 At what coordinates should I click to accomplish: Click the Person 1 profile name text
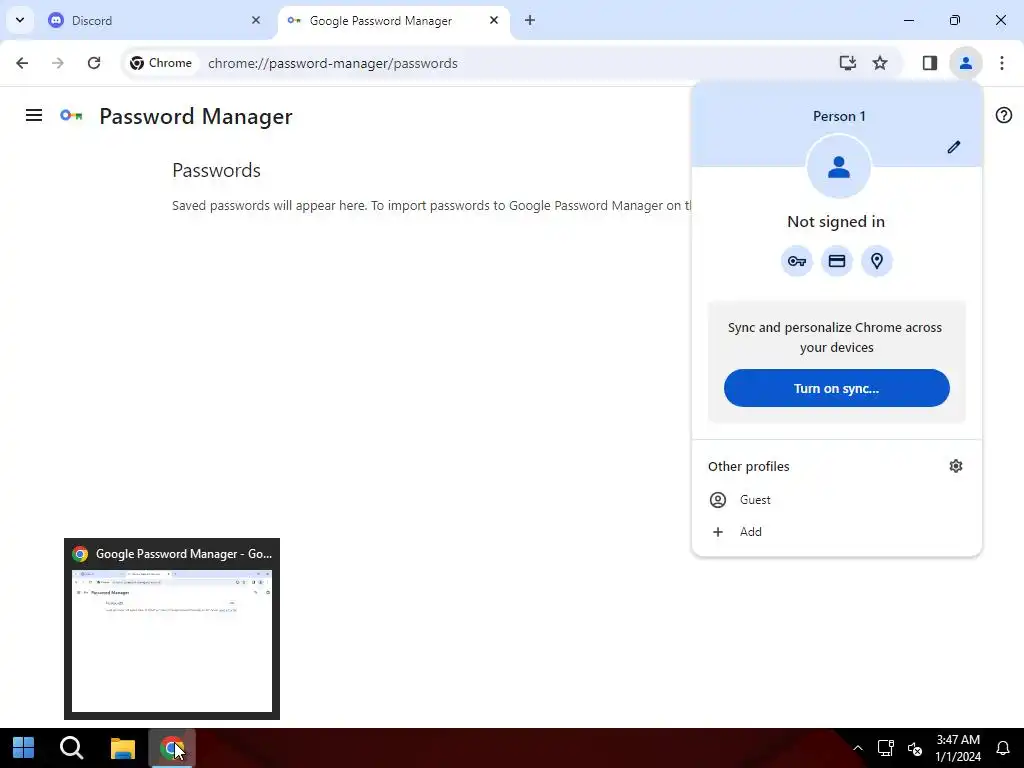coord(839,116)
